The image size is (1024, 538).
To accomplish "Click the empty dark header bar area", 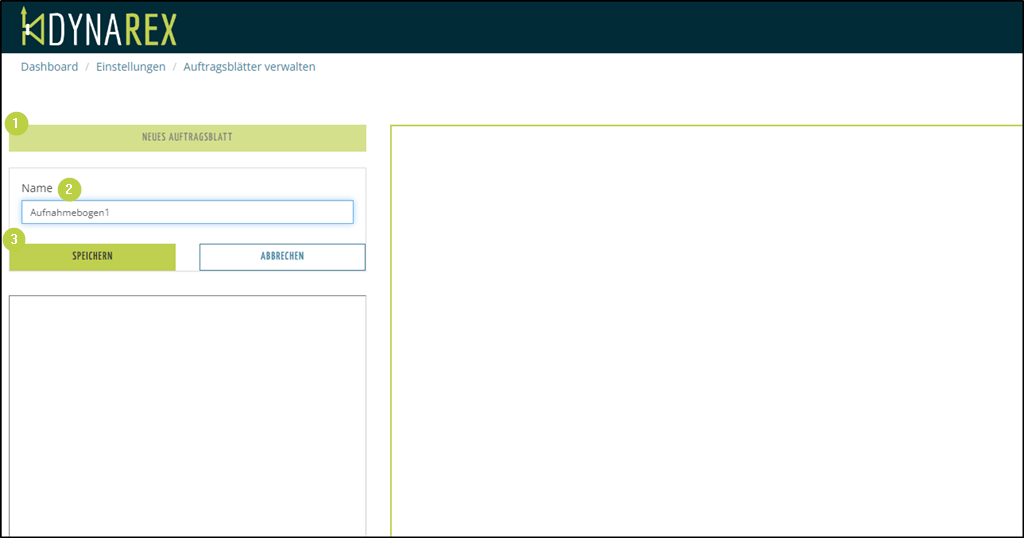I will [x=600, y=27].
